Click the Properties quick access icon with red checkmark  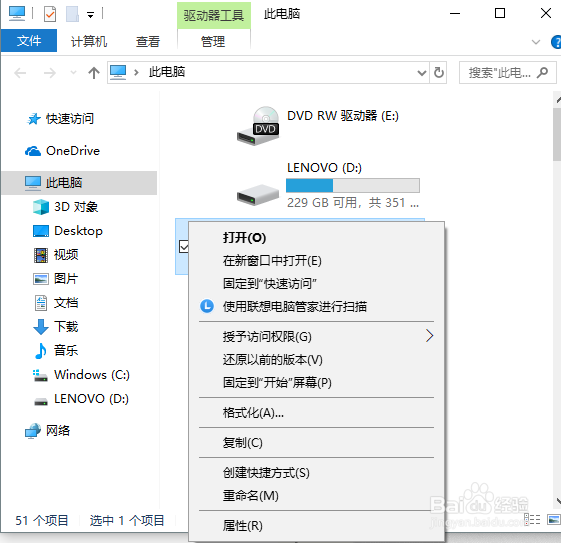pos(50,14)
